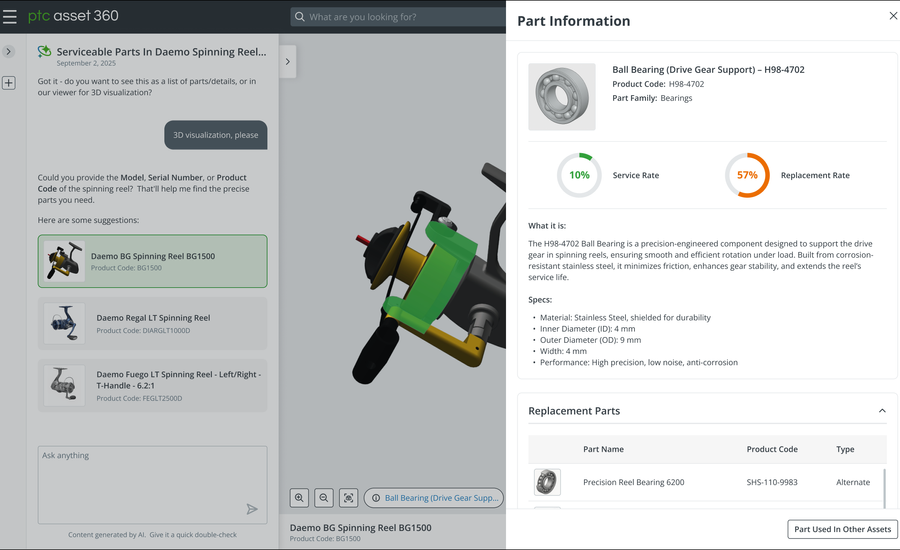Choose the Daemo Fuego LT Spinning Reel option
This screenshot has width=900, height=550.
[x=152, y=385]
